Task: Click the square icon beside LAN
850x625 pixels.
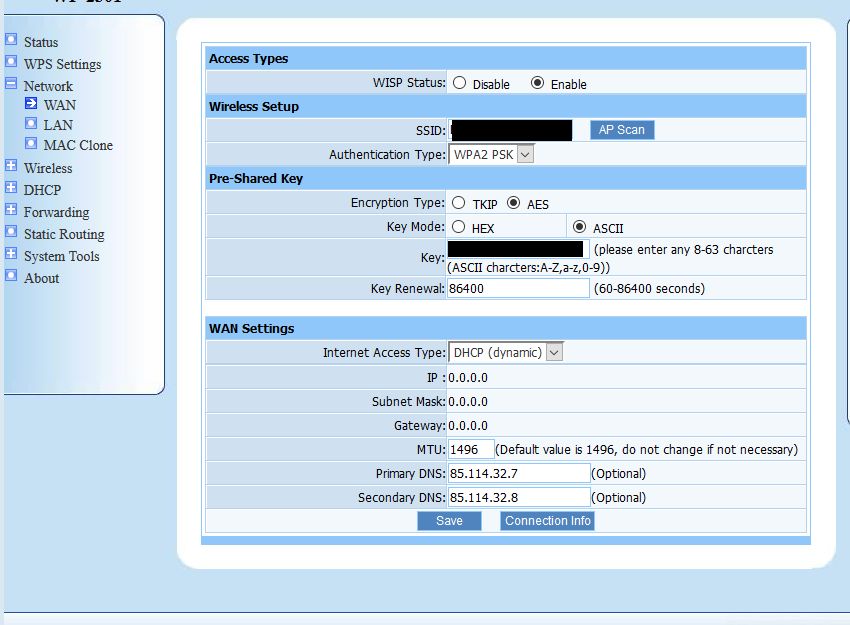Action: [x=31, y=124]
